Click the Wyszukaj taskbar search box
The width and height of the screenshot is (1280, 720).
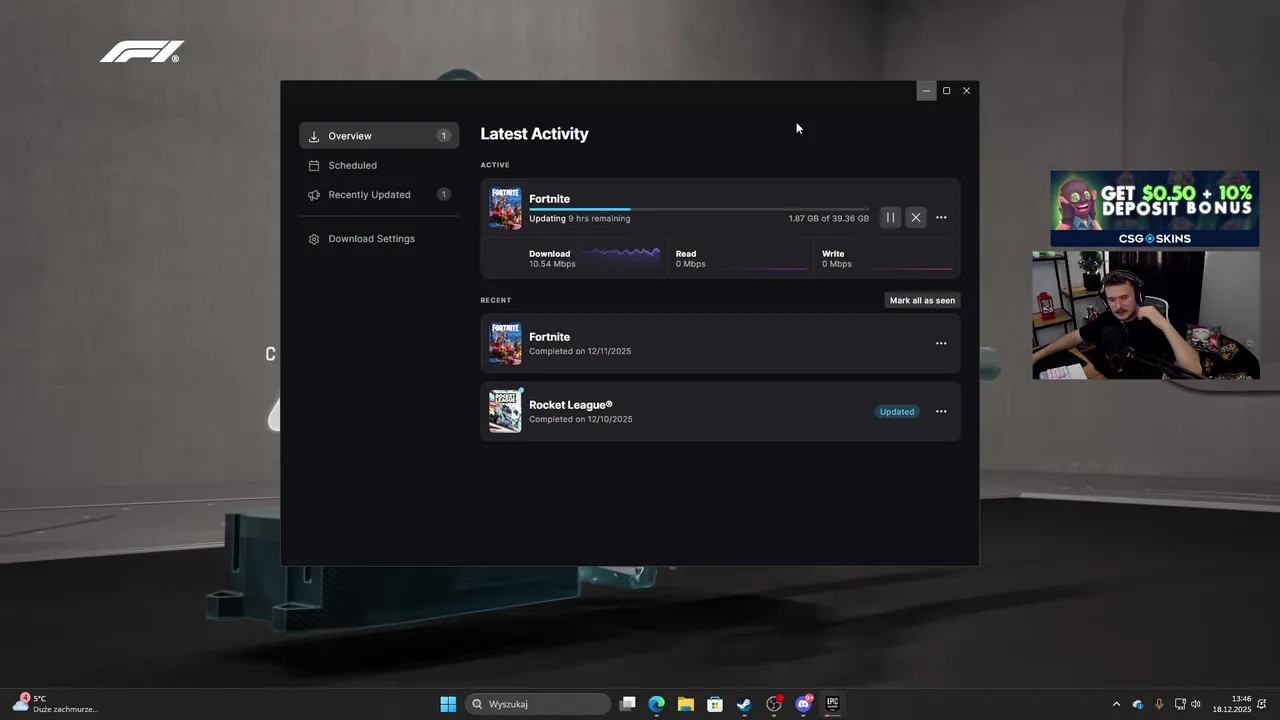(x=538, y=704)
